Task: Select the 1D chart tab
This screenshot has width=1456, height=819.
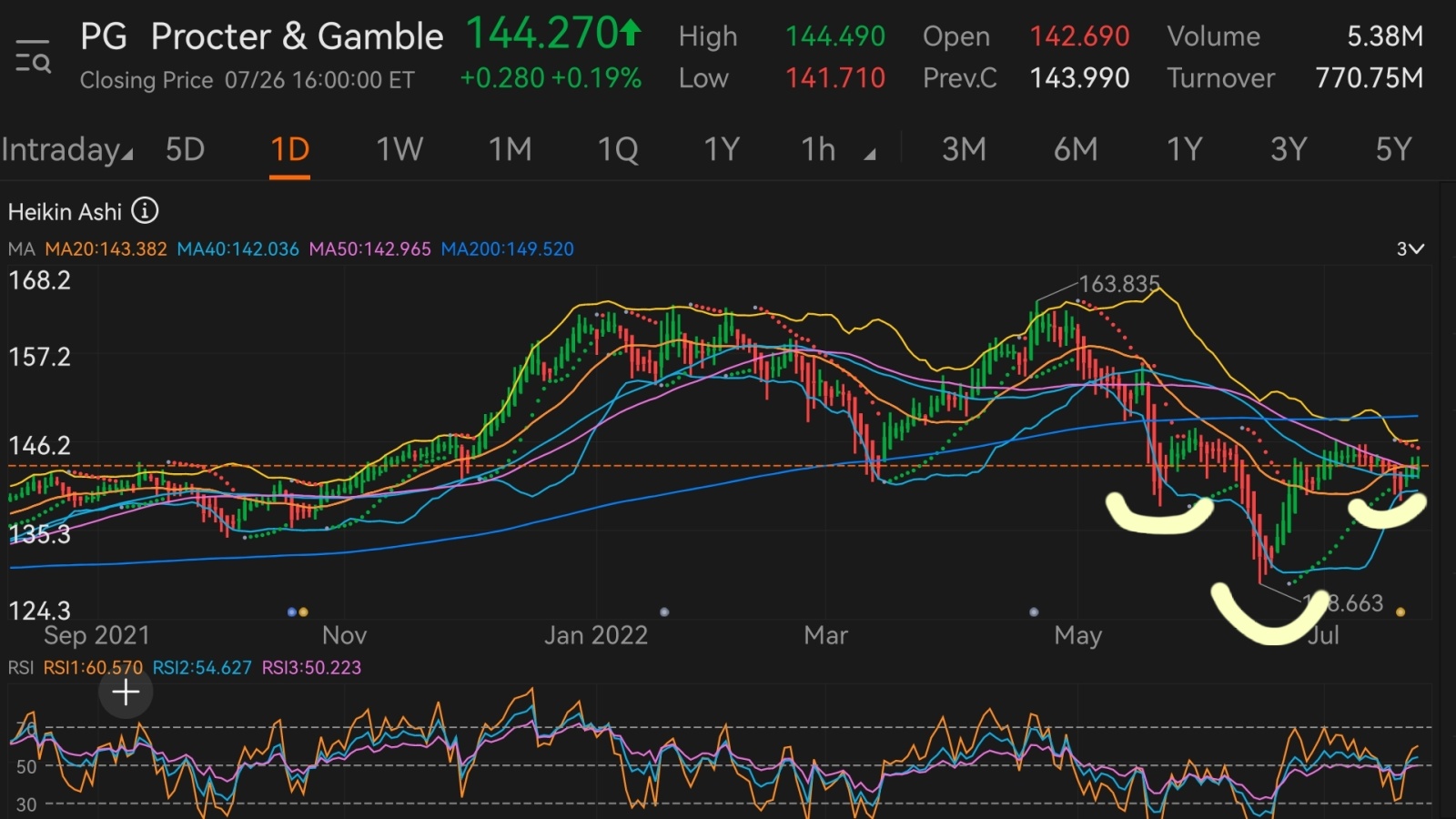Action: click(x=290, y=149)
